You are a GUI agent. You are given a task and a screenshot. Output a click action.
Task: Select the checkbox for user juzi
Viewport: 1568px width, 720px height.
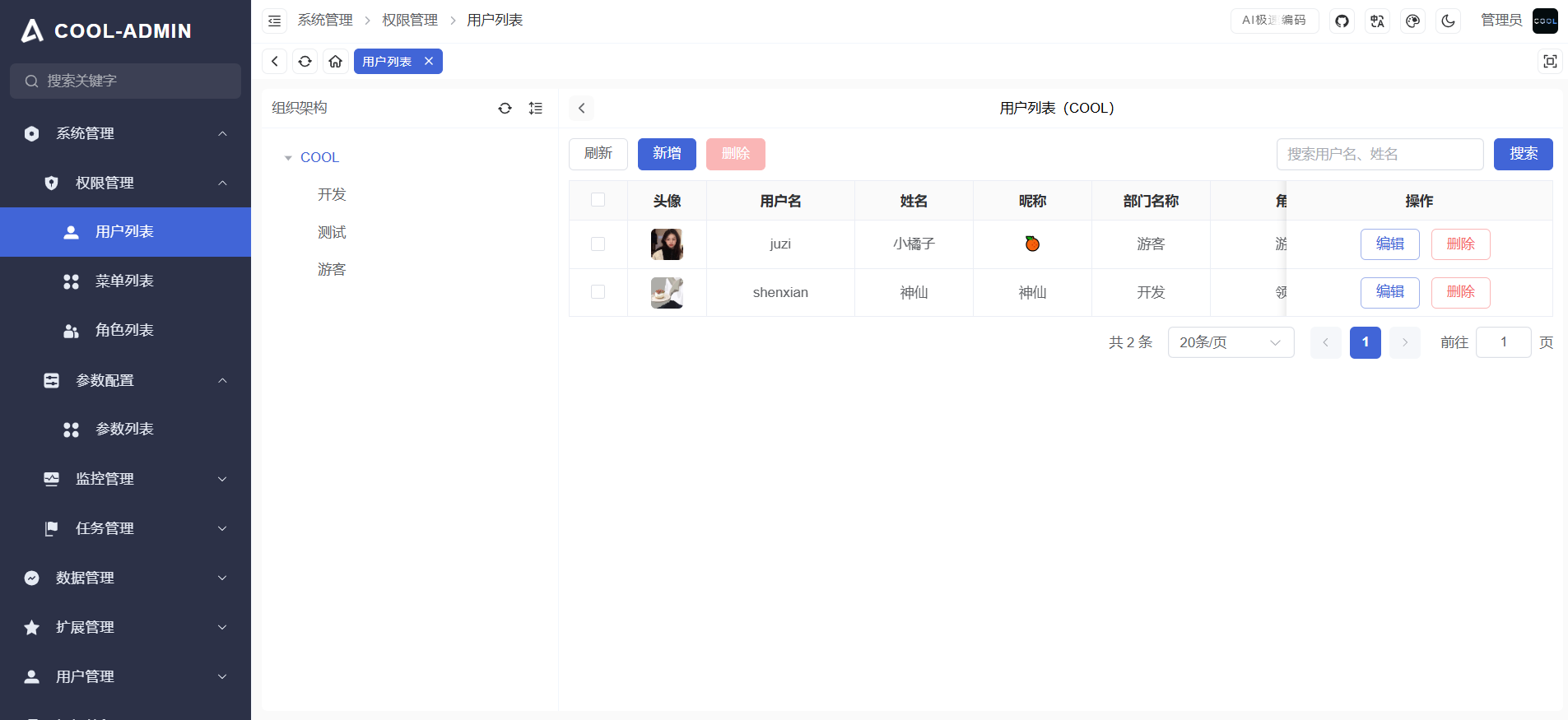click(598, 244)
